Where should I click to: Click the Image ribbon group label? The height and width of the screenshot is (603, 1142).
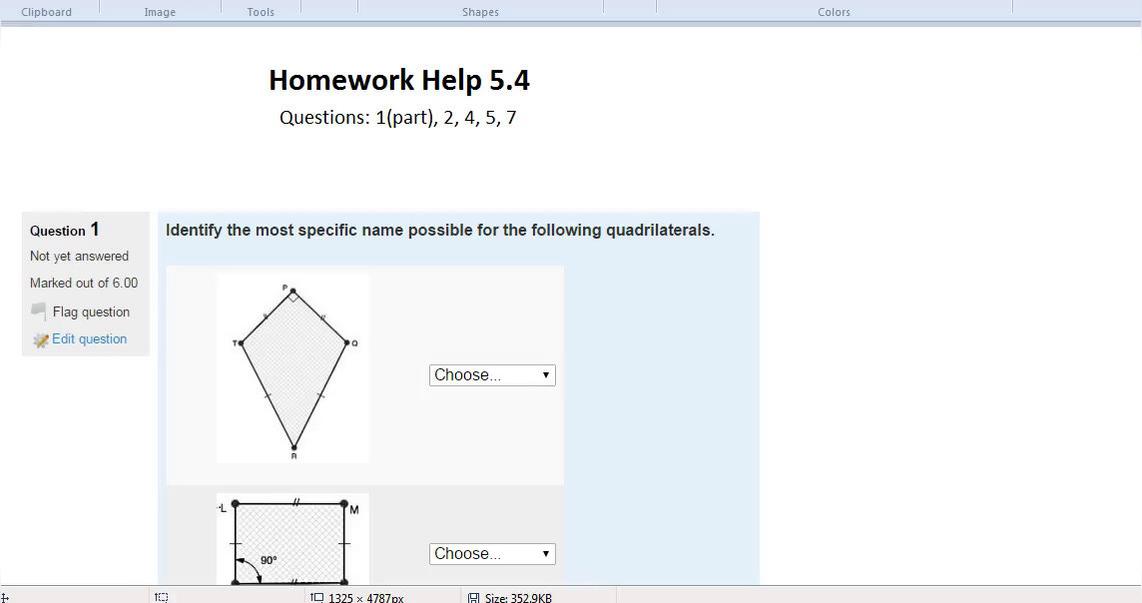(160, 12)
